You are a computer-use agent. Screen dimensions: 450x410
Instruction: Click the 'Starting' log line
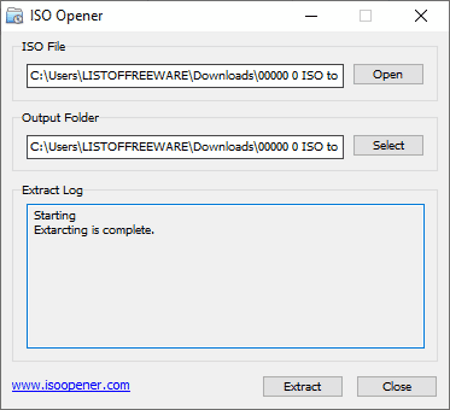[55, 216]
